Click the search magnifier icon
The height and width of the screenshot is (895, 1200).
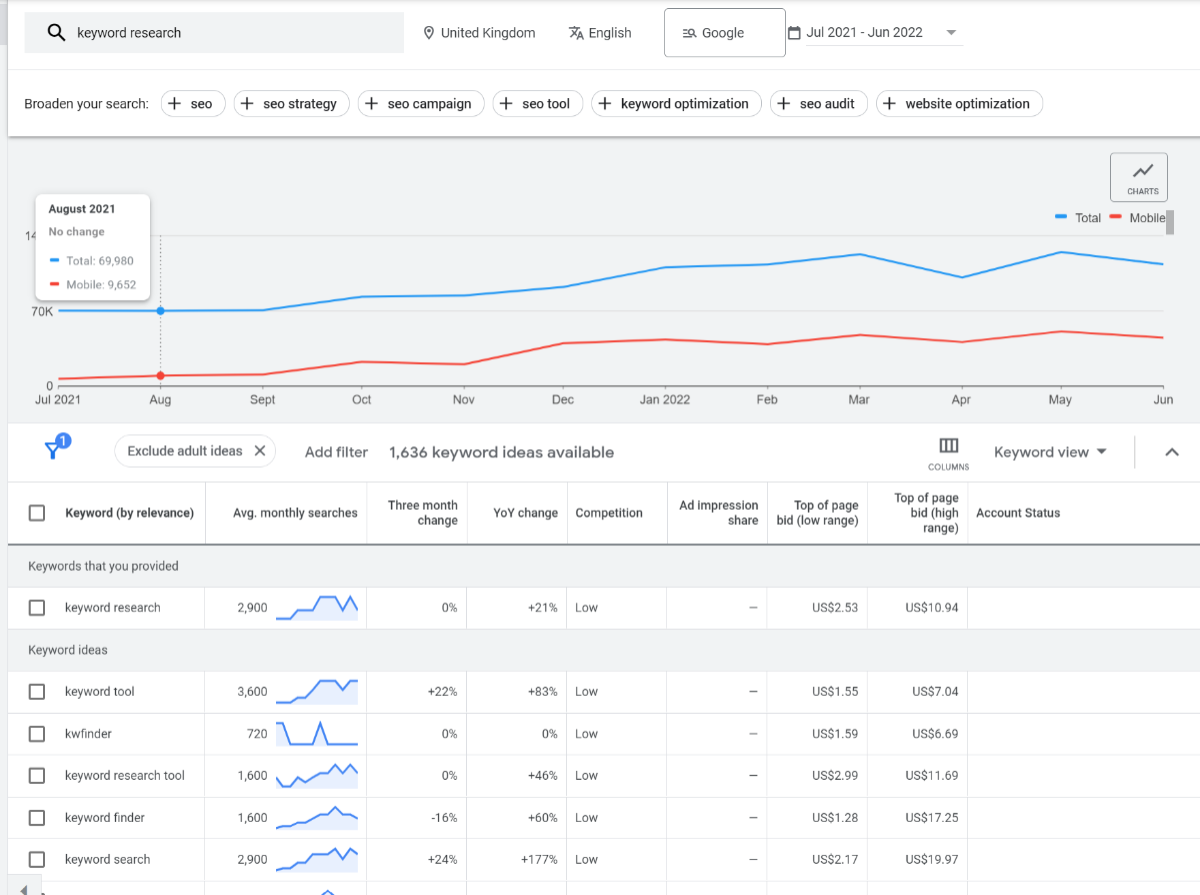(x=57, y=33)
